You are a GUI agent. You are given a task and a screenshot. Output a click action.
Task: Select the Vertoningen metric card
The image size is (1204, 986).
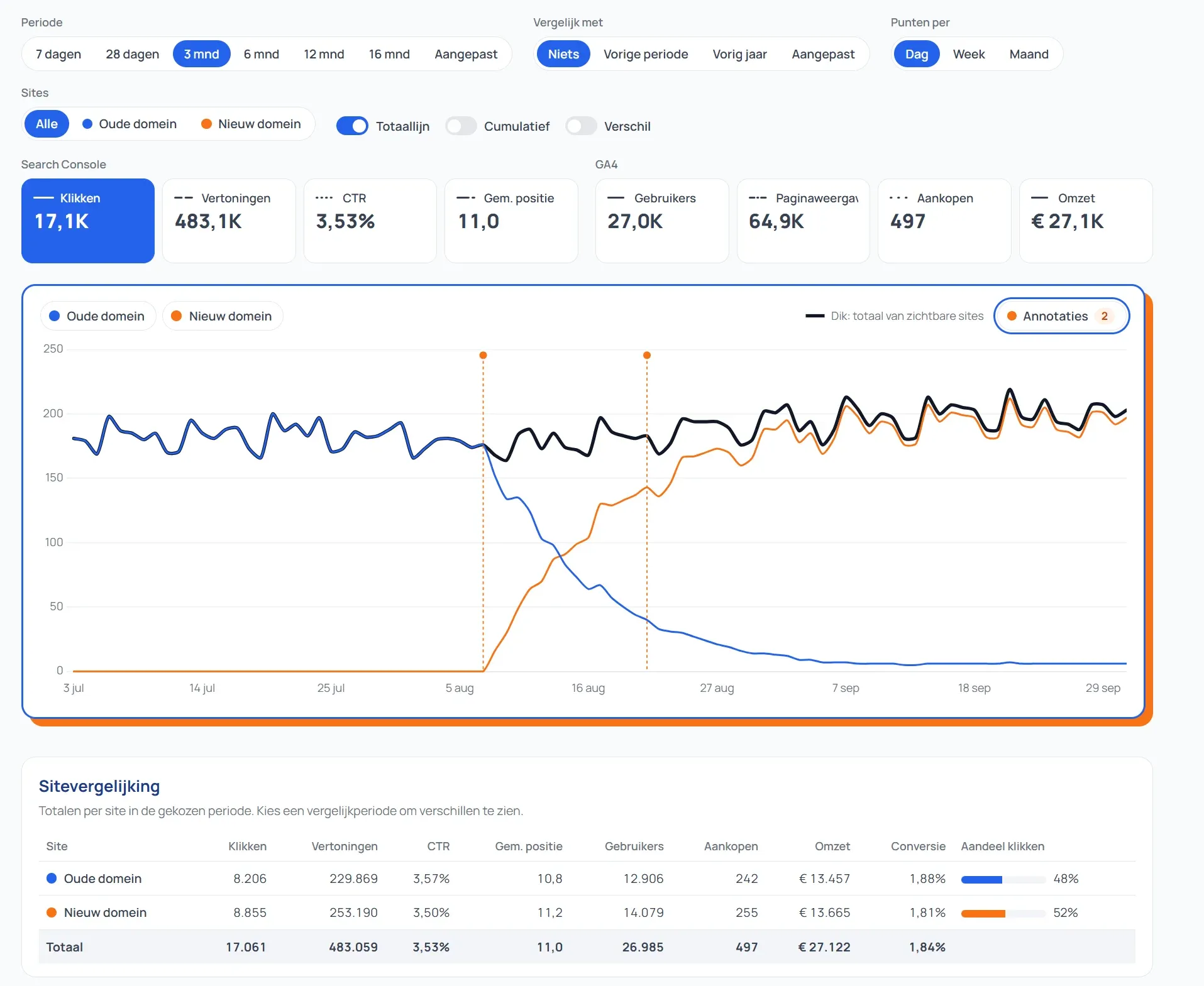(x=229, y=221)
